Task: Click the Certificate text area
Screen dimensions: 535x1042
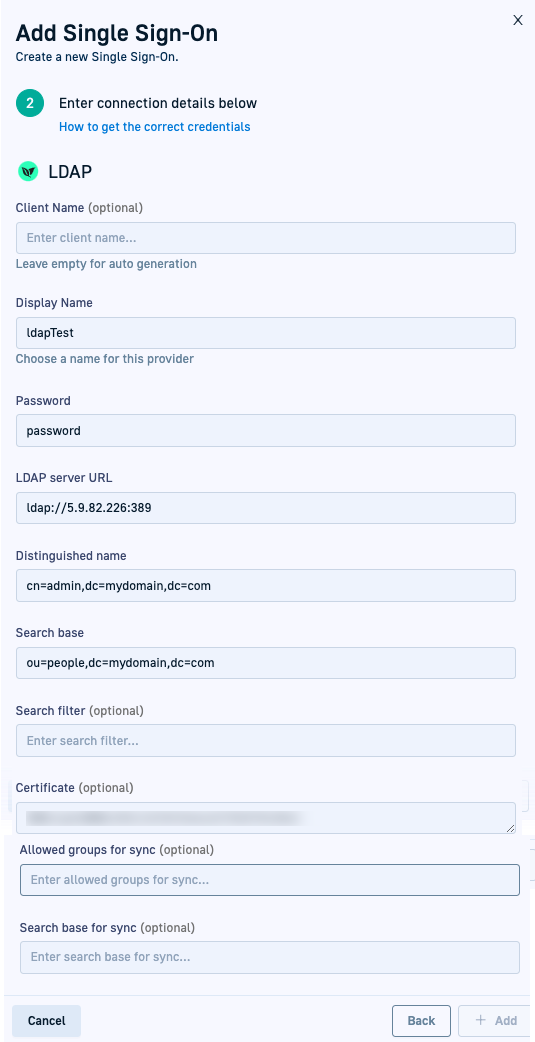Action: tap(266, 818)
